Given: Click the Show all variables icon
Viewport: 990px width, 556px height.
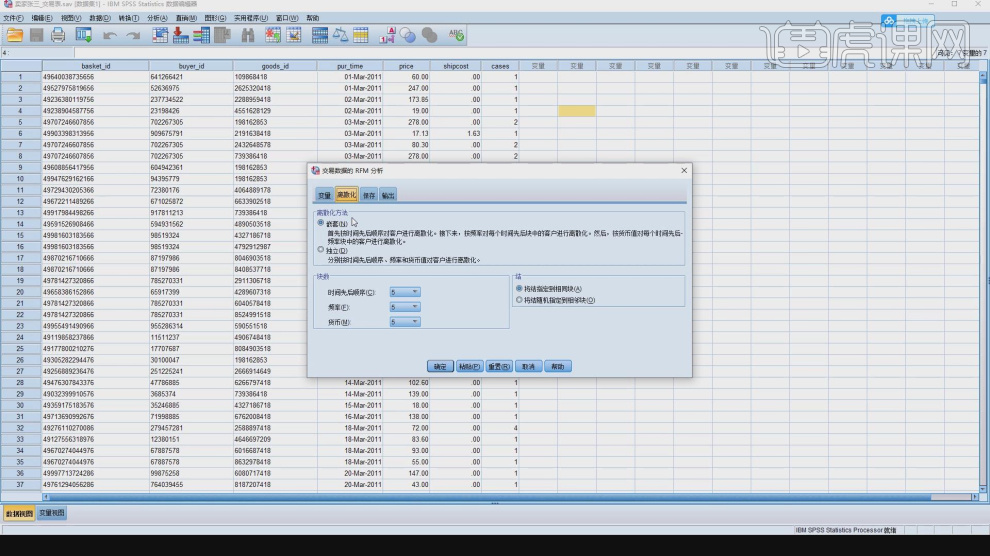Looking at the screenshot, I should click(x=429, y=35).
